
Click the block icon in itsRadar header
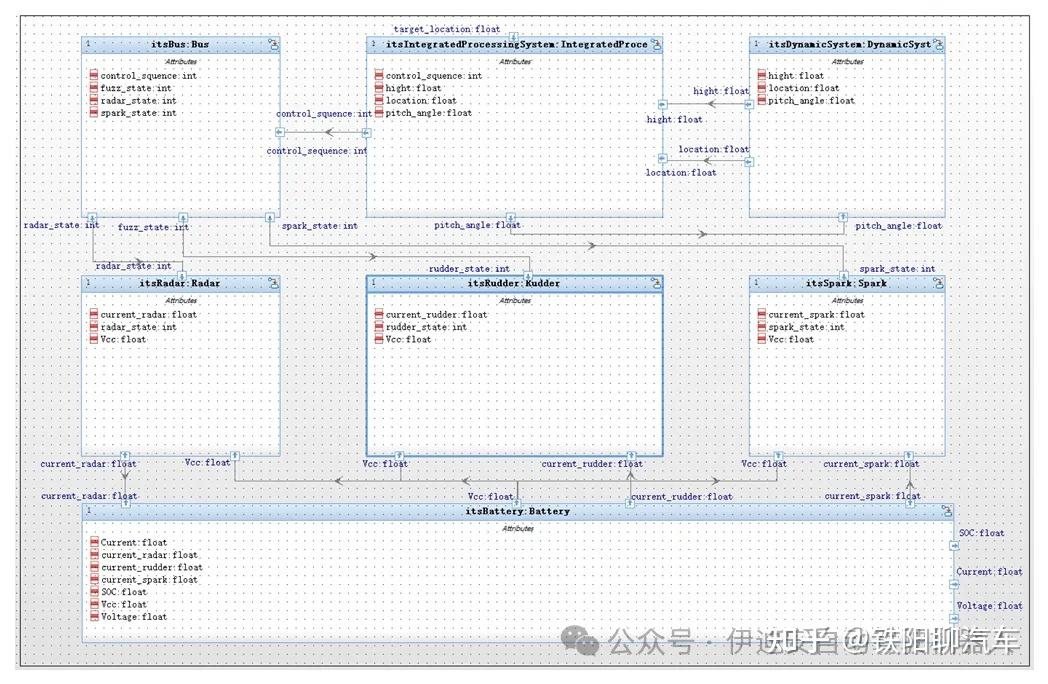[273, 283]
